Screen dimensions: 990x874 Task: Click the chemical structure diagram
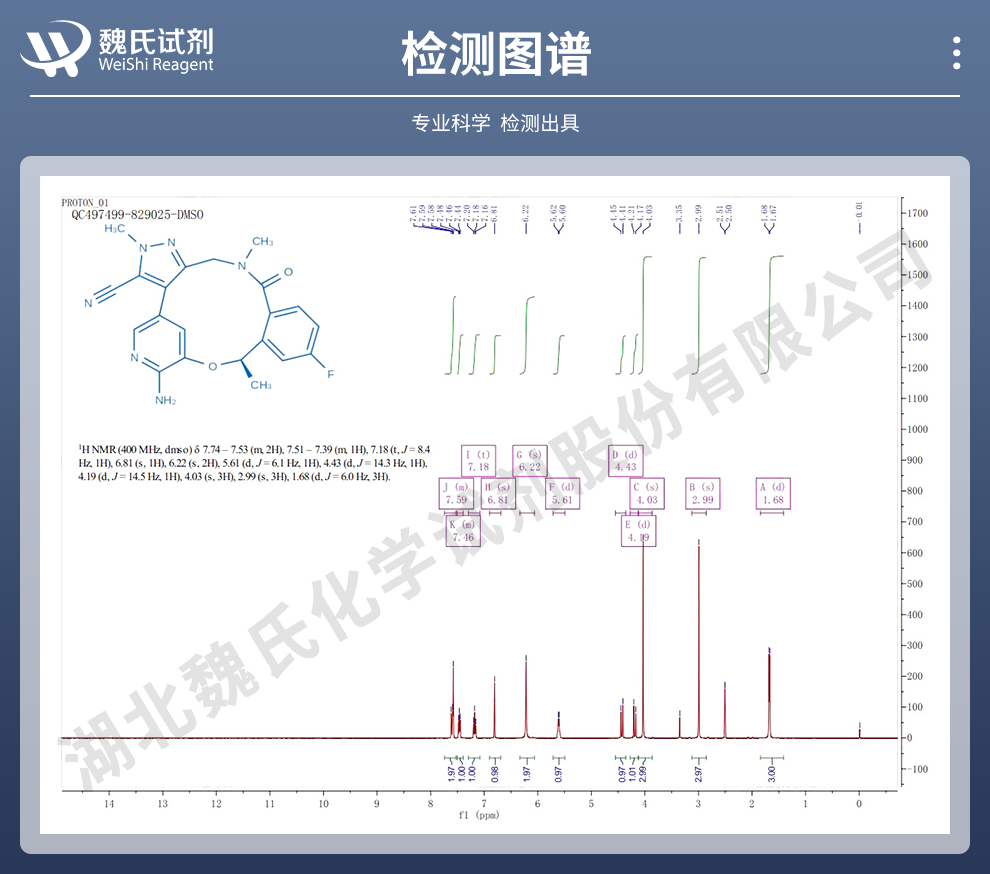(208, 314)
